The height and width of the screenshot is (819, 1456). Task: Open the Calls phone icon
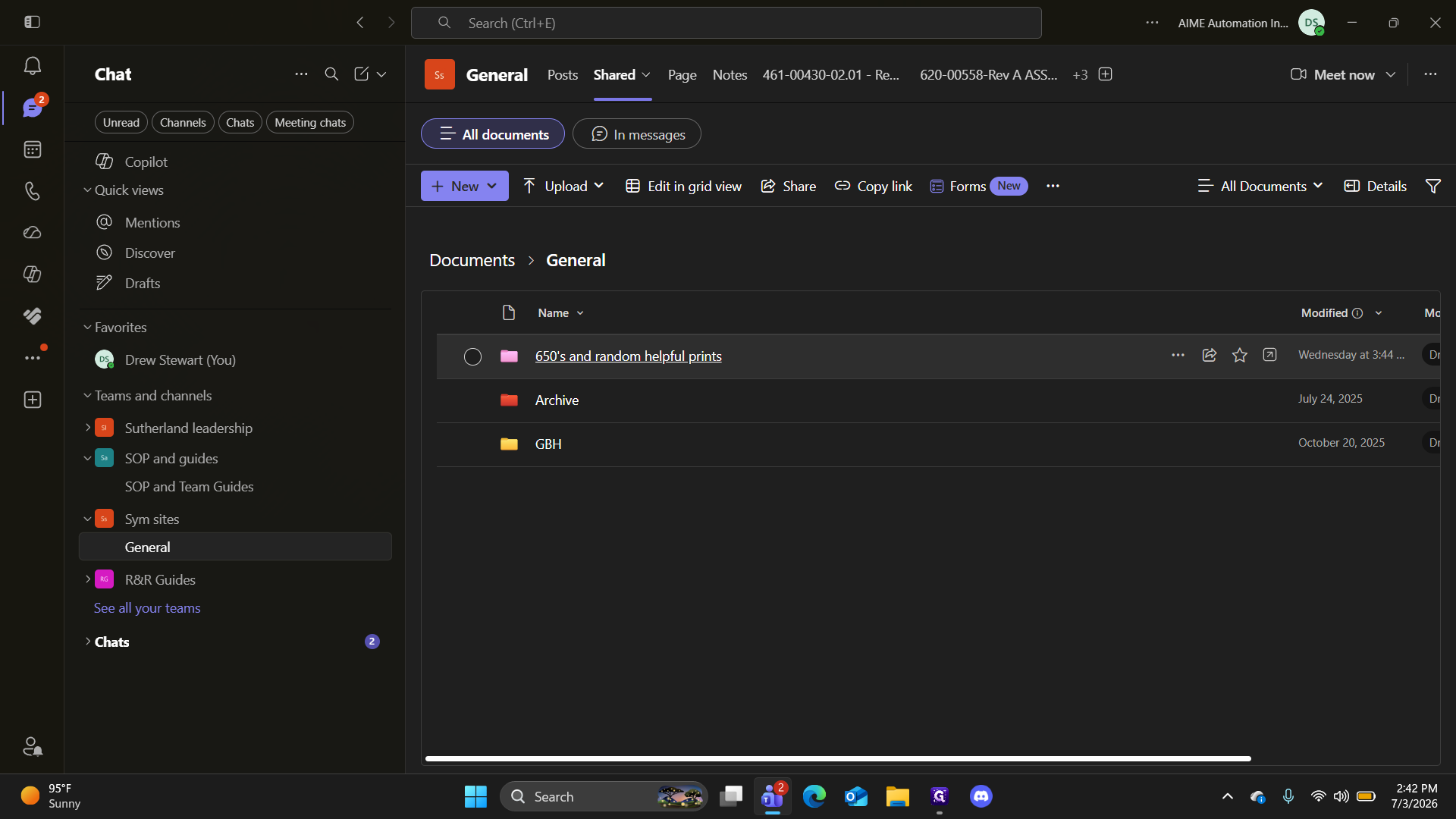pyautogui.click(x=32, y=191)
